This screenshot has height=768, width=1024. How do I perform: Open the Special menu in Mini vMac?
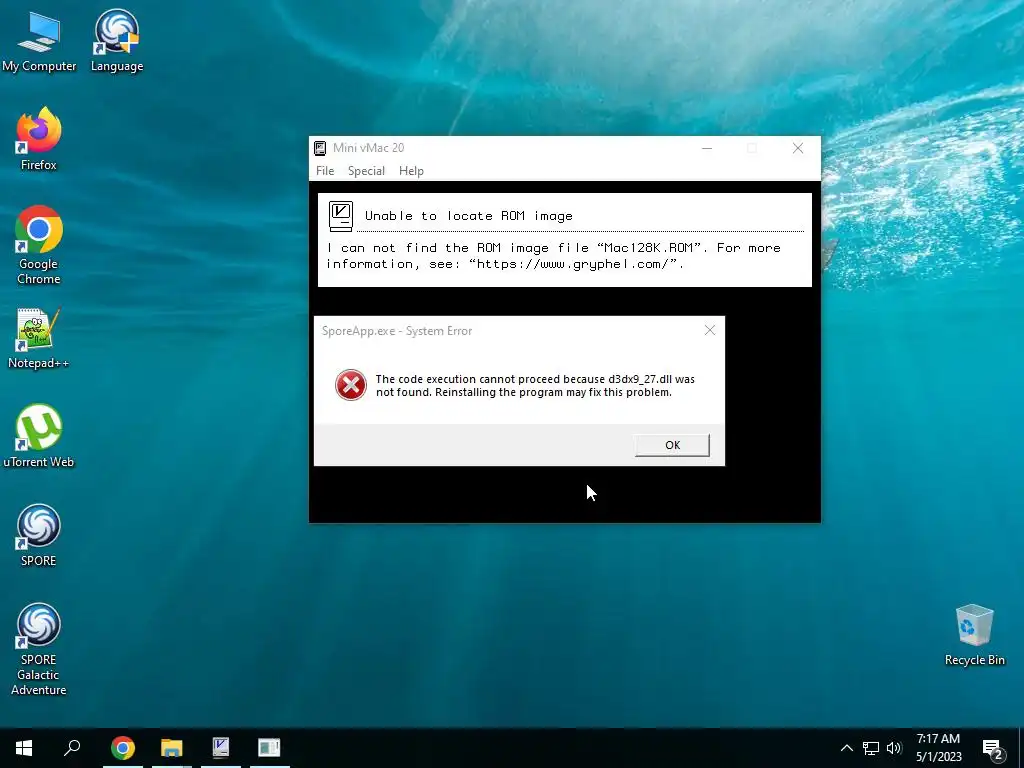tap(366, 170)
